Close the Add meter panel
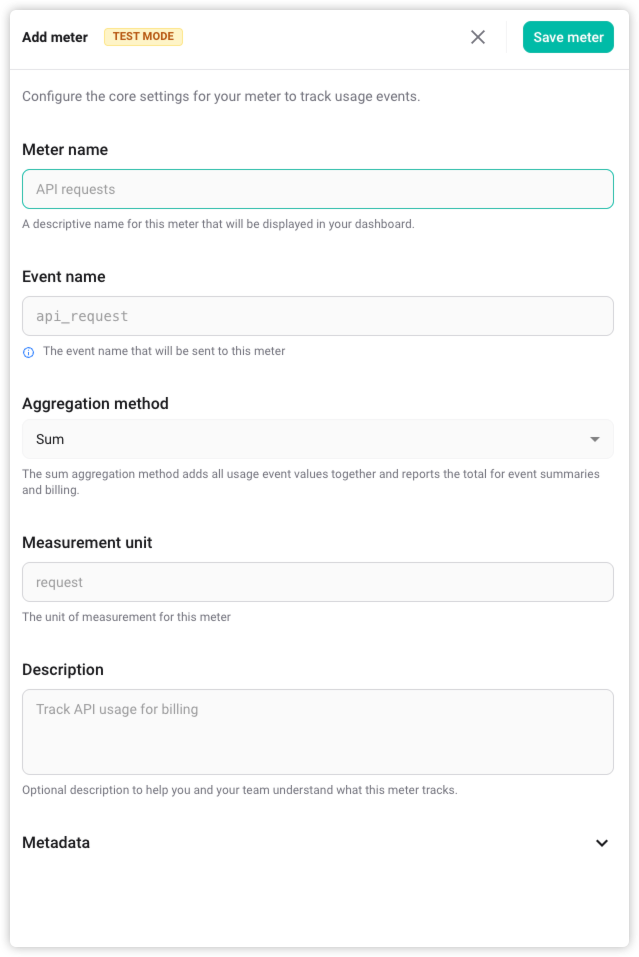The width and height of the screenshot is (639, 957). pyautogui.click(x=478, y=37)
